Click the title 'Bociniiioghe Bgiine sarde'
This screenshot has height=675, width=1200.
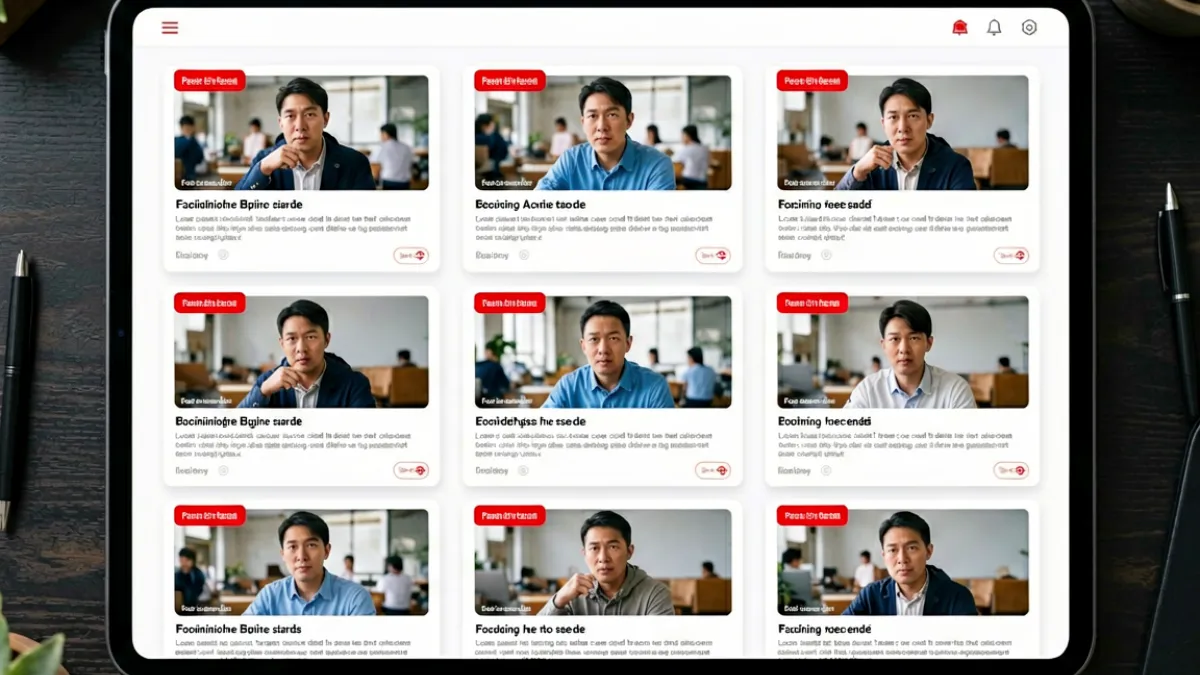pos(239,422)
